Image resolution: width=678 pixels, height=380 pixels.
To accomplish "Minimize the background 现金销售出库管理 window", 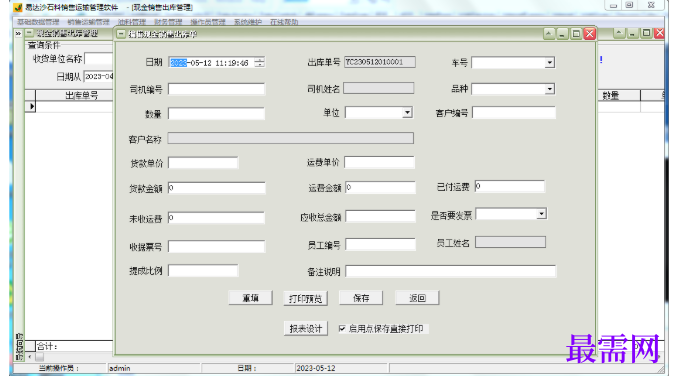I will 633,33.
